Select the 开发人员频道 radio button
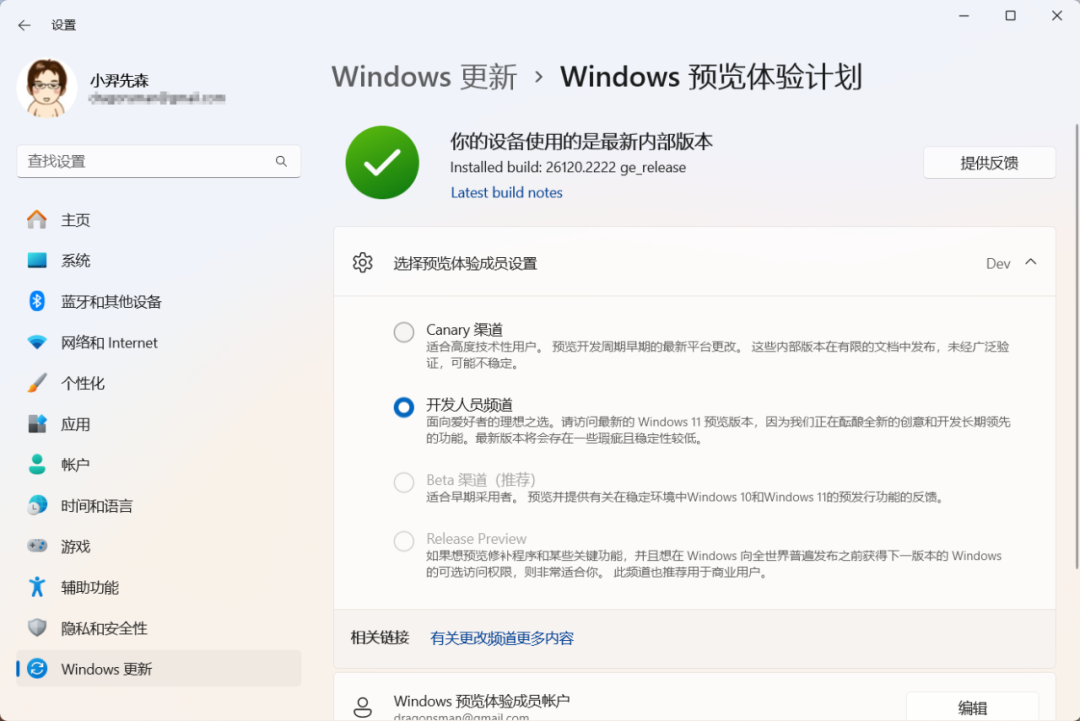Image resolution: width=1080 pixels, height=721 pixels. pos(404,407)
